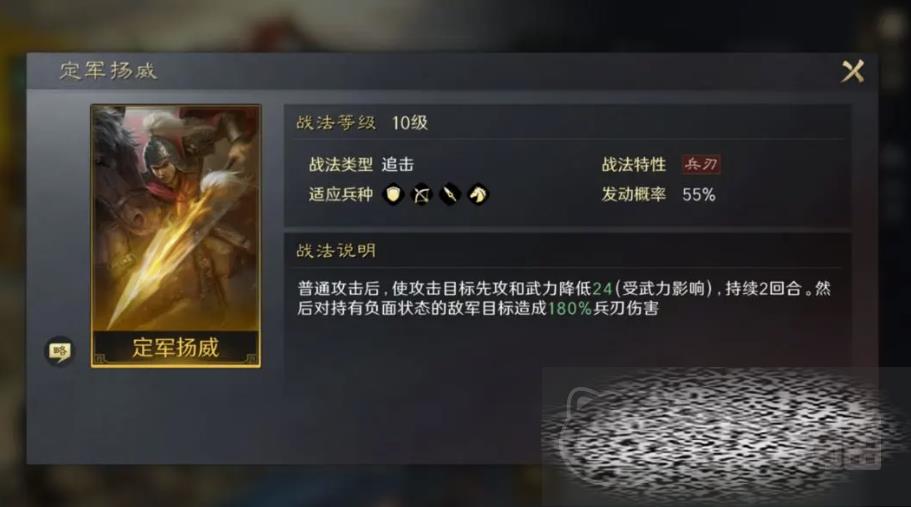Click the 定军扬威 panel title
The image size is (911, 507).
(x=108, y=70)
